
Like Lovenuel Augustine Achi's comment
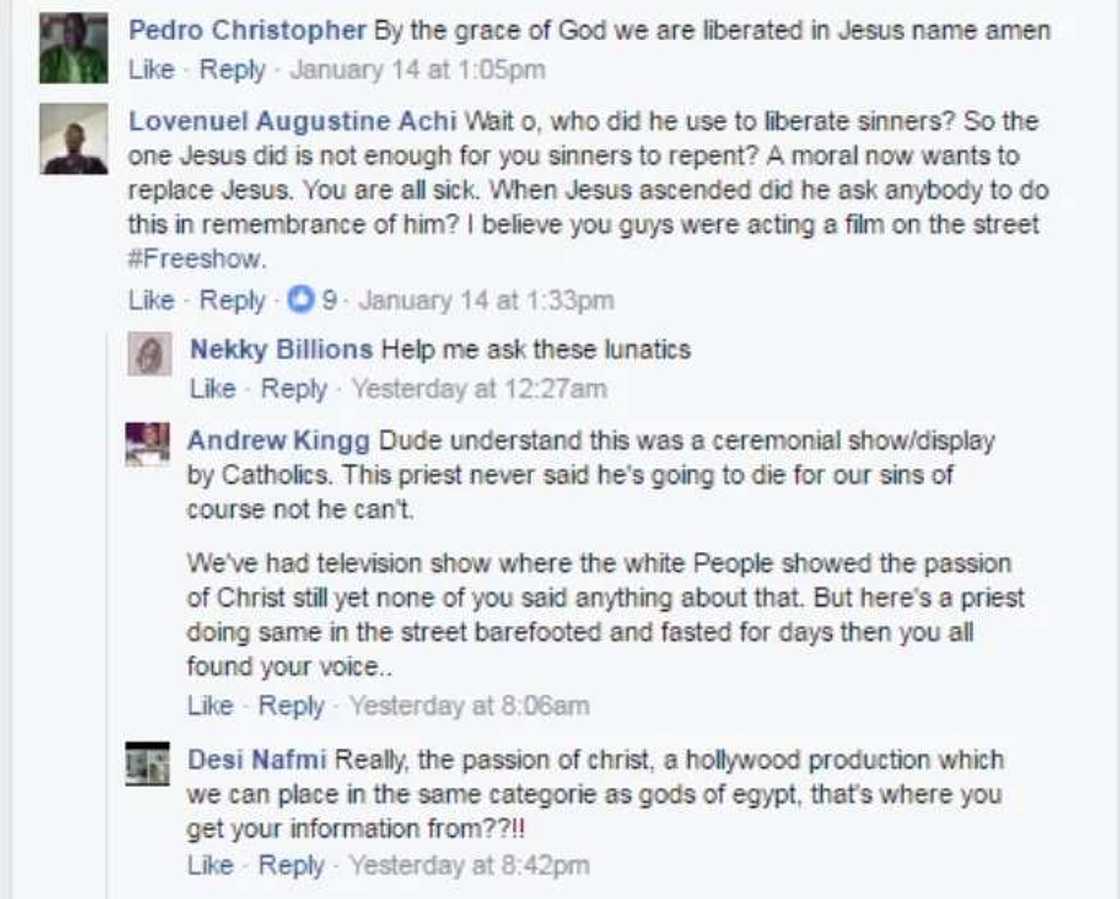[x=151, y=300]
